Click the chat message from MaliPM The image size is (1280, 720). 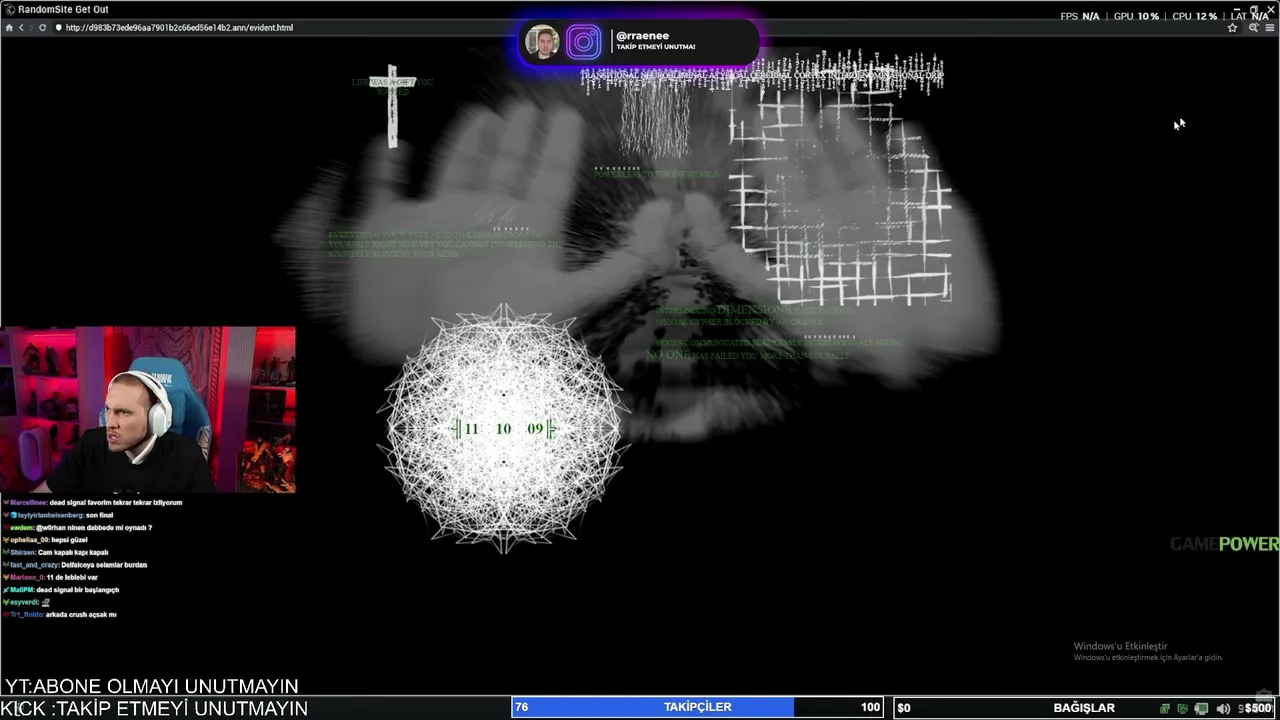[x=61, y=590]
